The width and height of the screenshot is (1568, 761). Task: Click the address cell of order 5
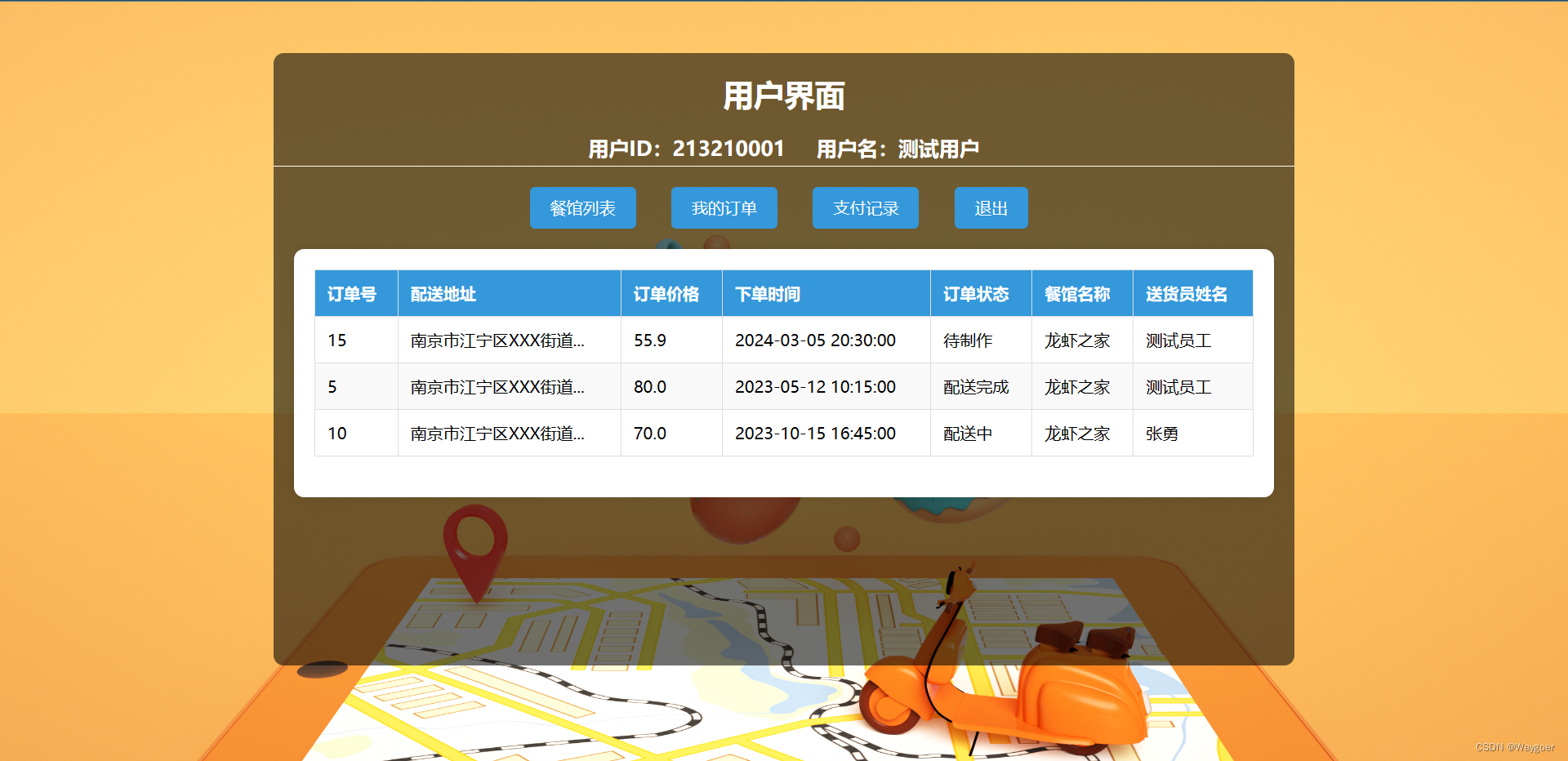click(510, 387)
